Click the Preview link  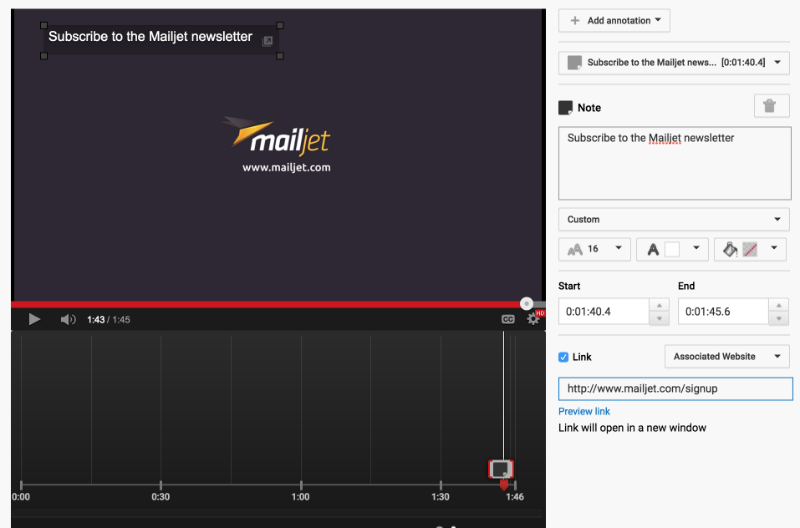click(584, 411)
